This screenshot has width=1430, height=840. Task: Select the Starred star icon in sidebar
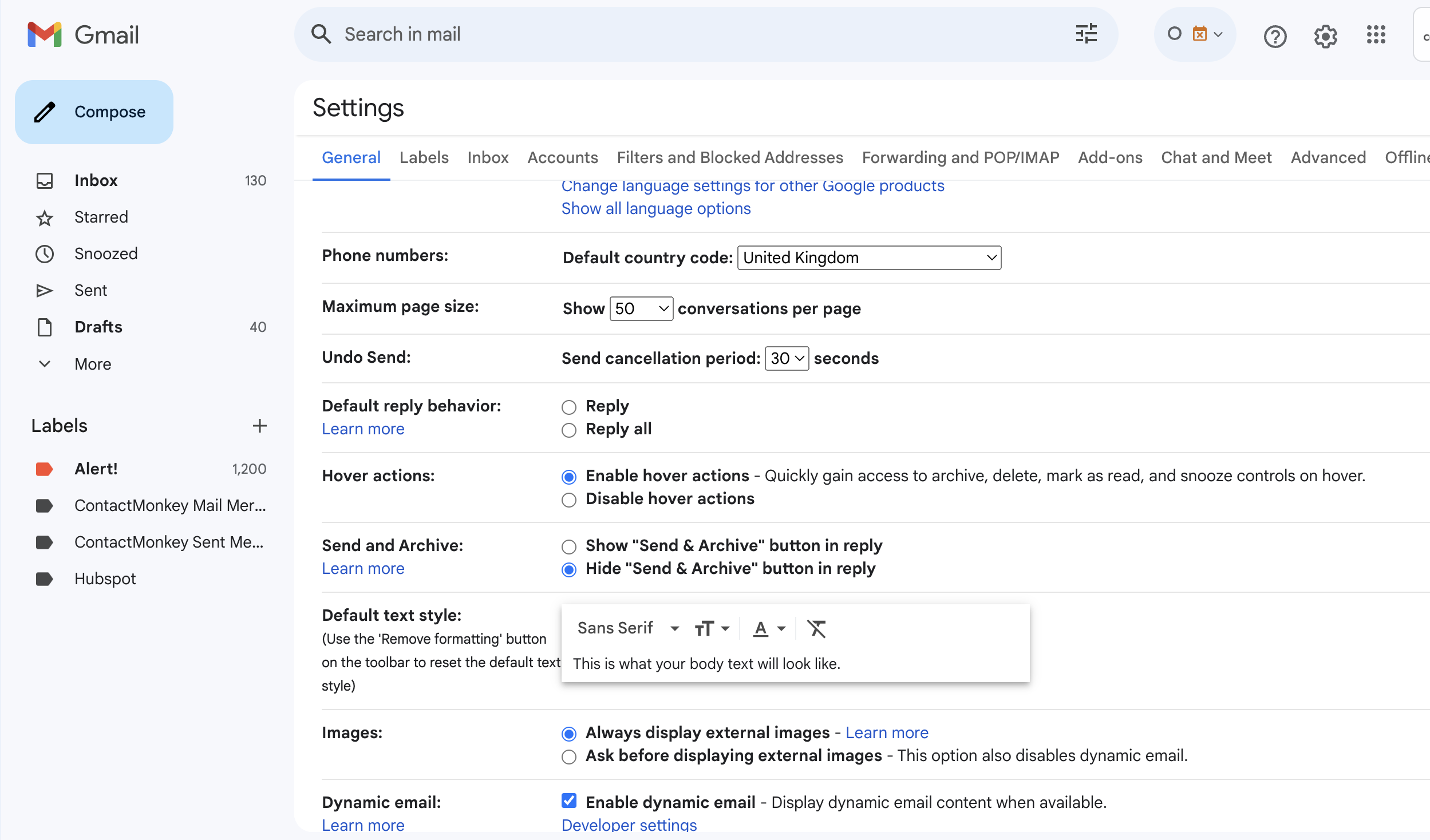point(45,218)
